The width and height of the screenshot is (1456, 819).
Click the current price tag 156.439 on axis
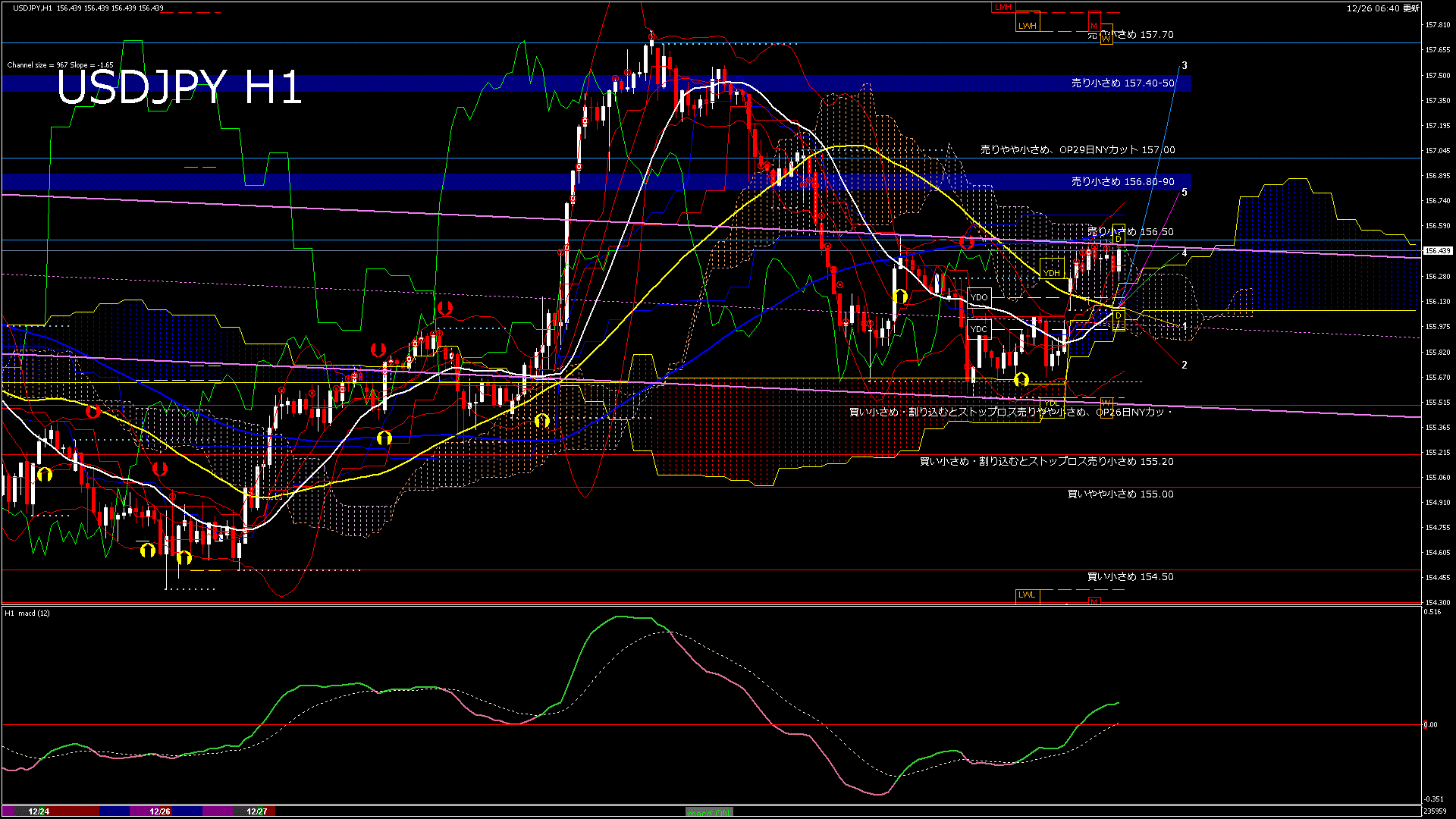pyautogui.click(x=1437, y=251)
